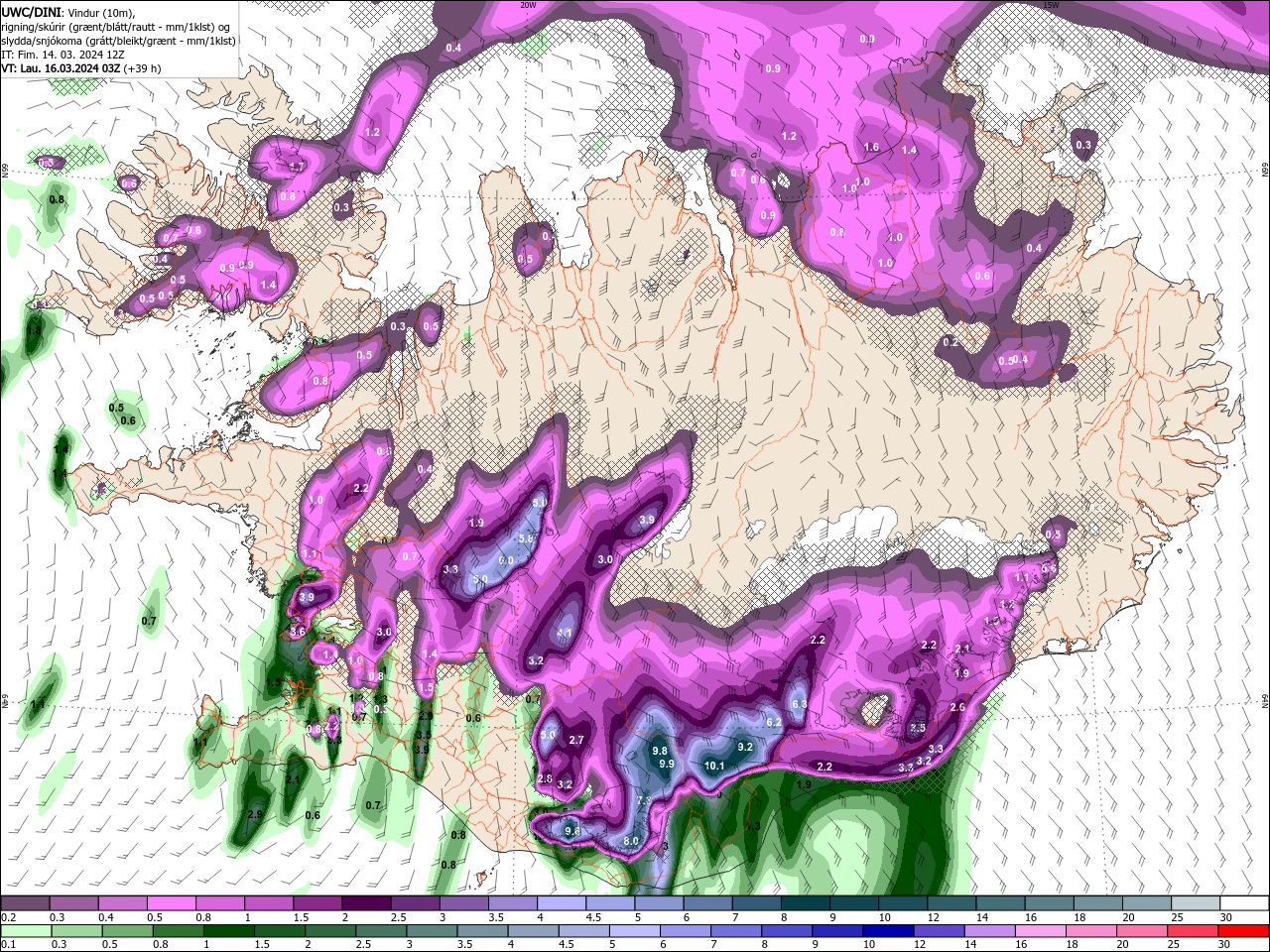Select upper legend white swatch labeled 30
Viewport: 1270px width, 952px height.
[x=1244, y=903]
